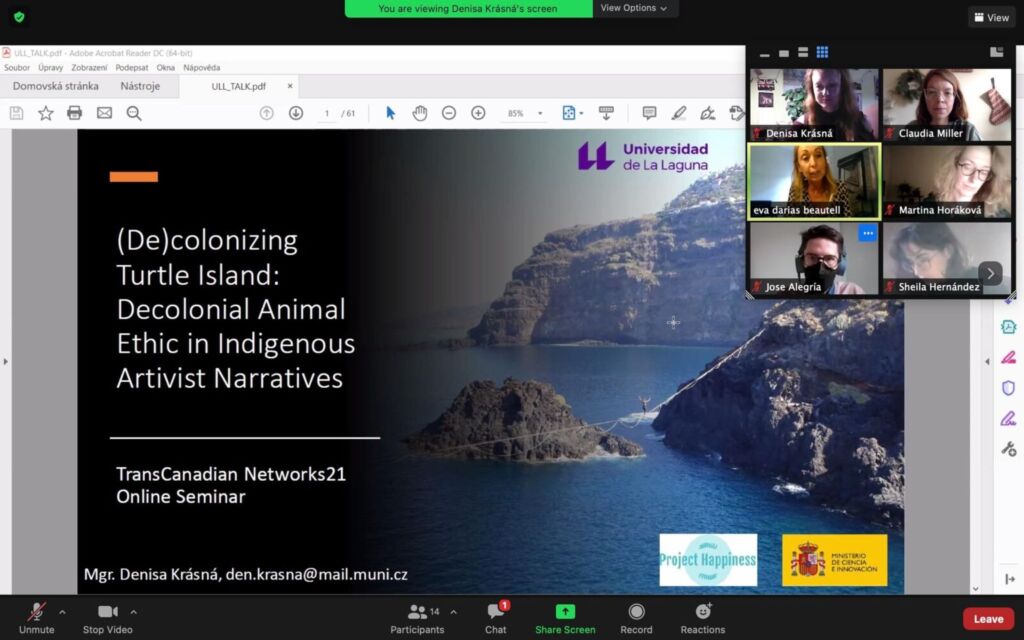Click the green Share Screen icon
The width and height of the screenshot is (1024, 640).
click(565, 612)
